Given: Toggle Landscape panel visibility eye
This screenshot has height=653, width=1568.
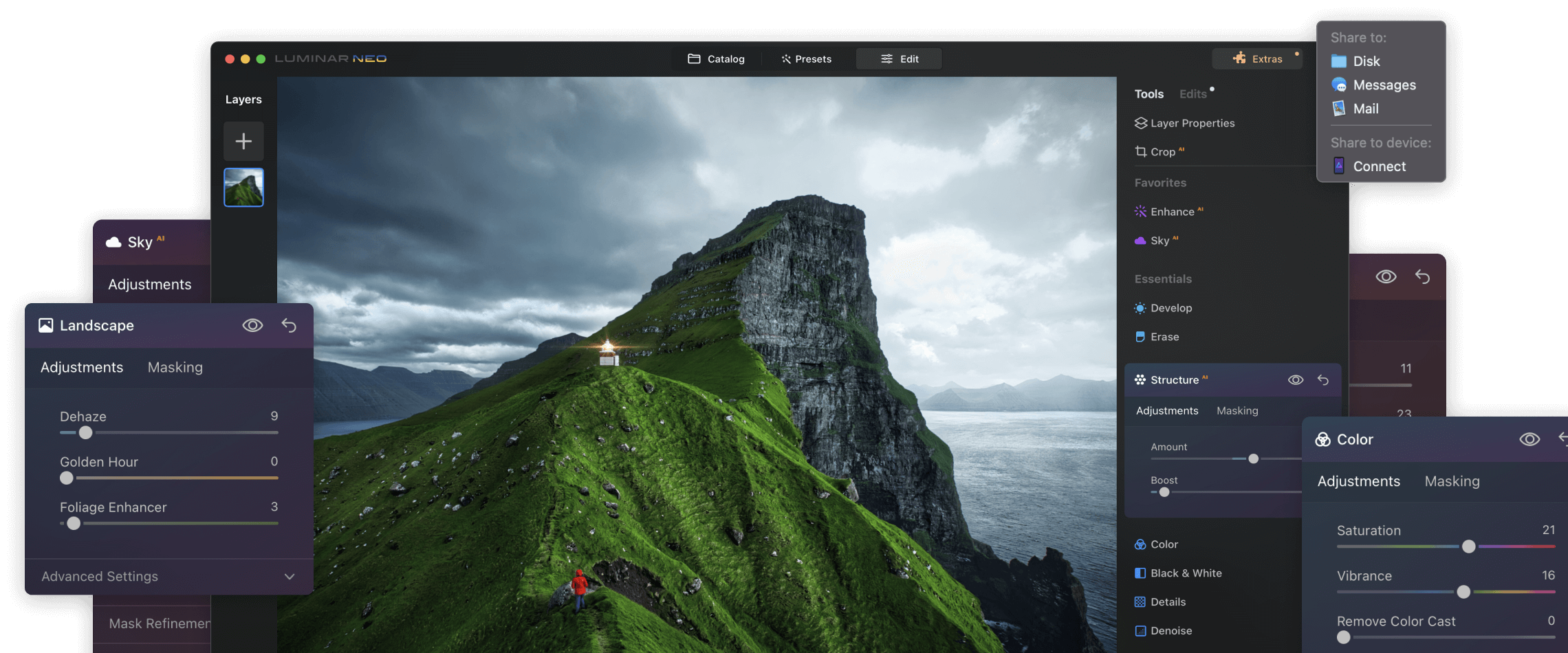Looking at the screenshot, I should [x=252, y=325].
